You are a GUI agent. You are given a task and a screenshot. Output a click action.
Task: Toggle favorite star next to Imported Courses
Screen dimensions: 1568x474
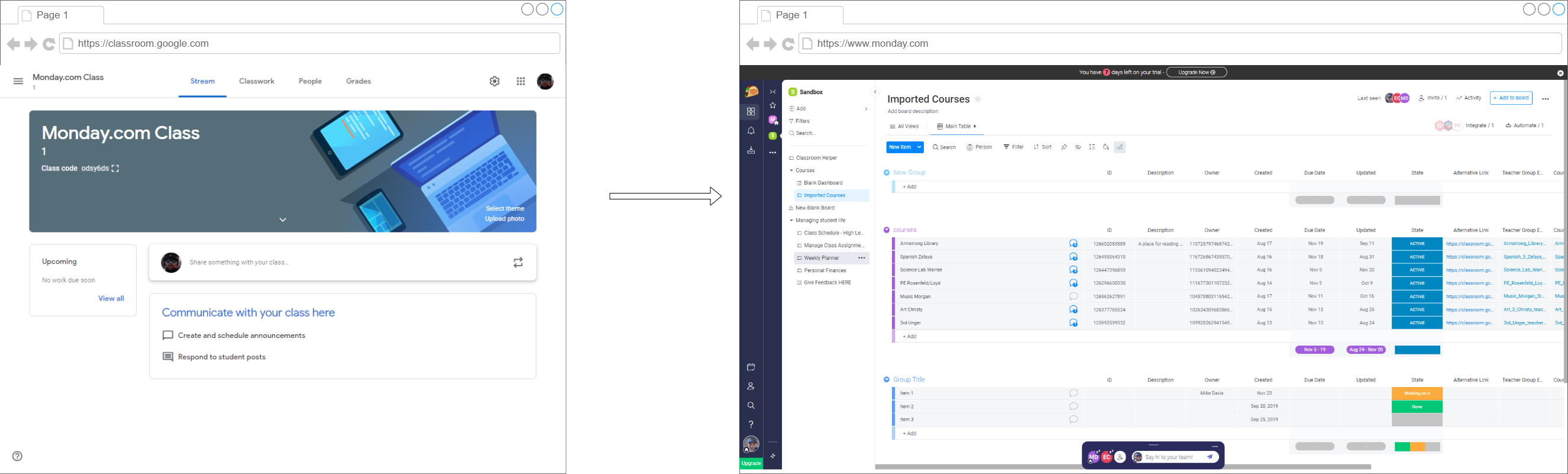coord(978,99)
